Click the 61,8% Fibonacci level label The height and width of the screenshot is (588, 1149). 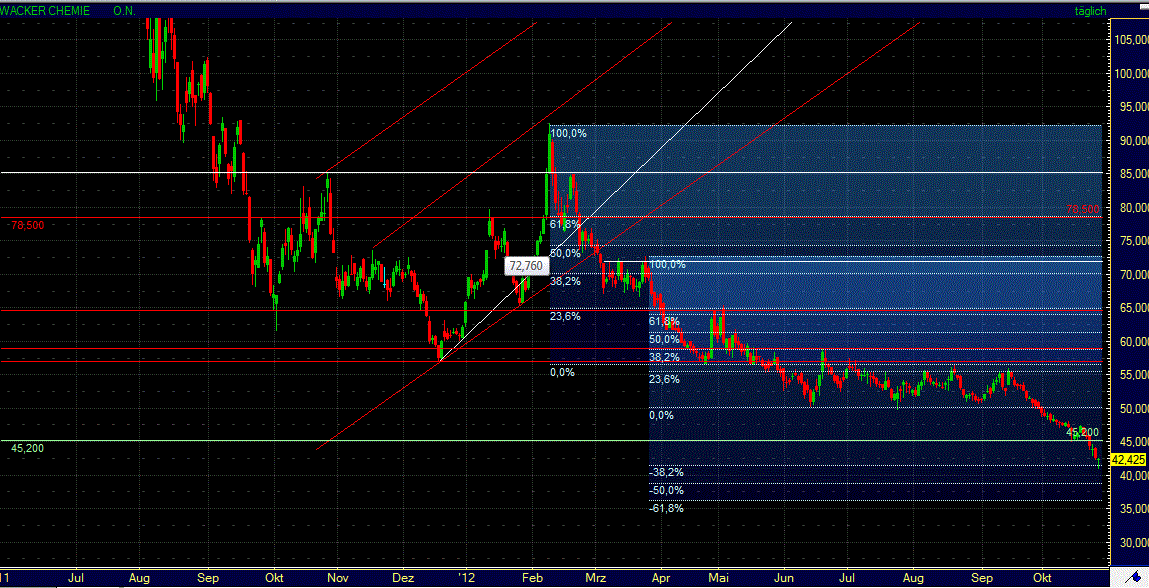[562, 224]
